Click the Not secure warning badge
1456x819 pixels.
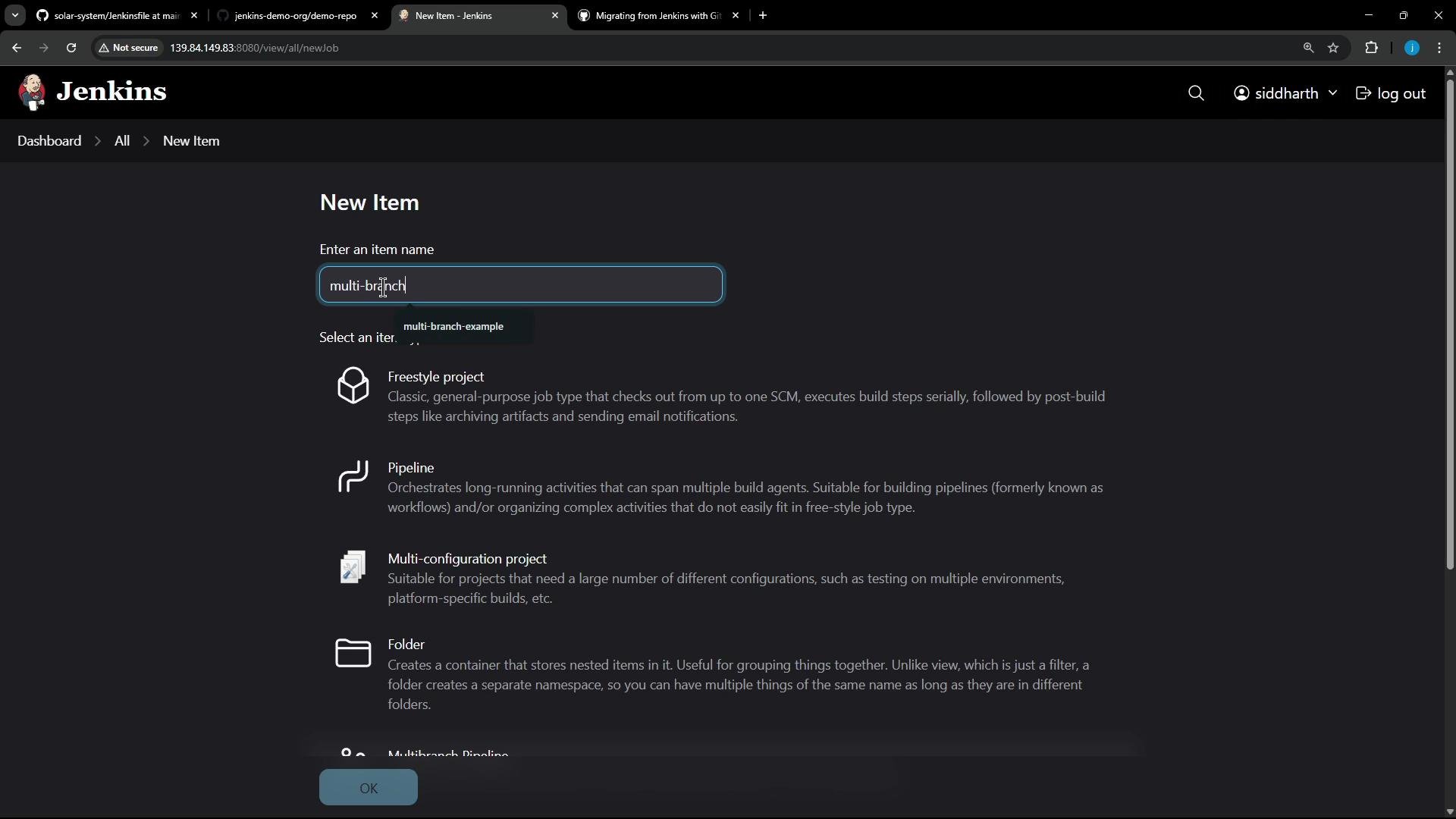pos(128,48)
